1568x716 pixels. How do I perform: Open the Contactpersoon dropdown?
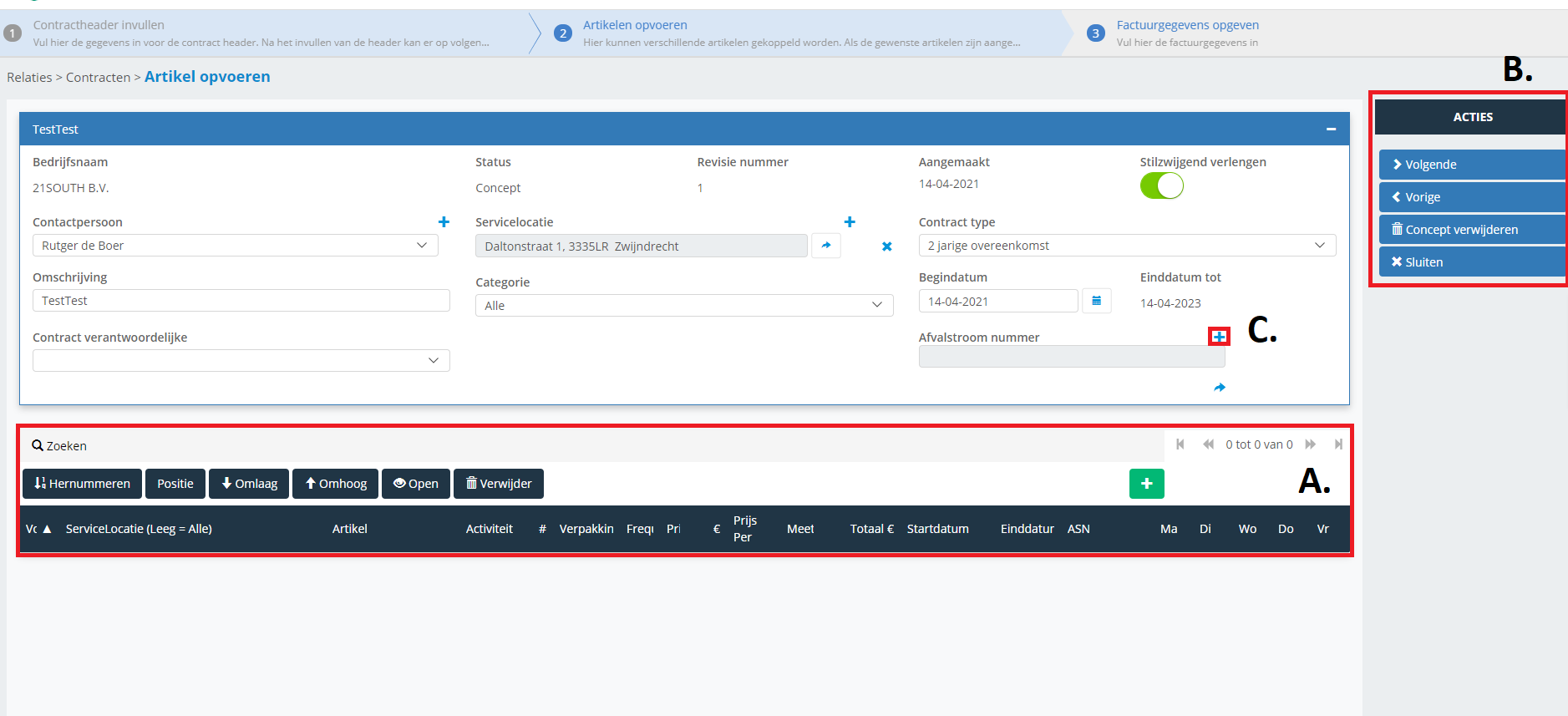click(236, 246)
